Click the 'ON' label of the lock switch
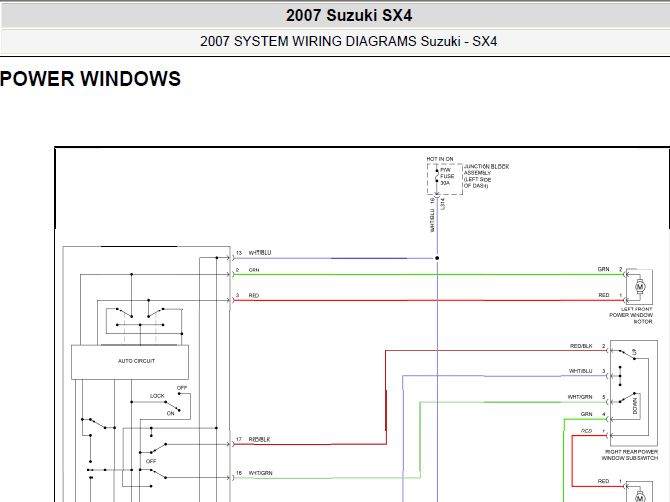 (x=170, y=414)
